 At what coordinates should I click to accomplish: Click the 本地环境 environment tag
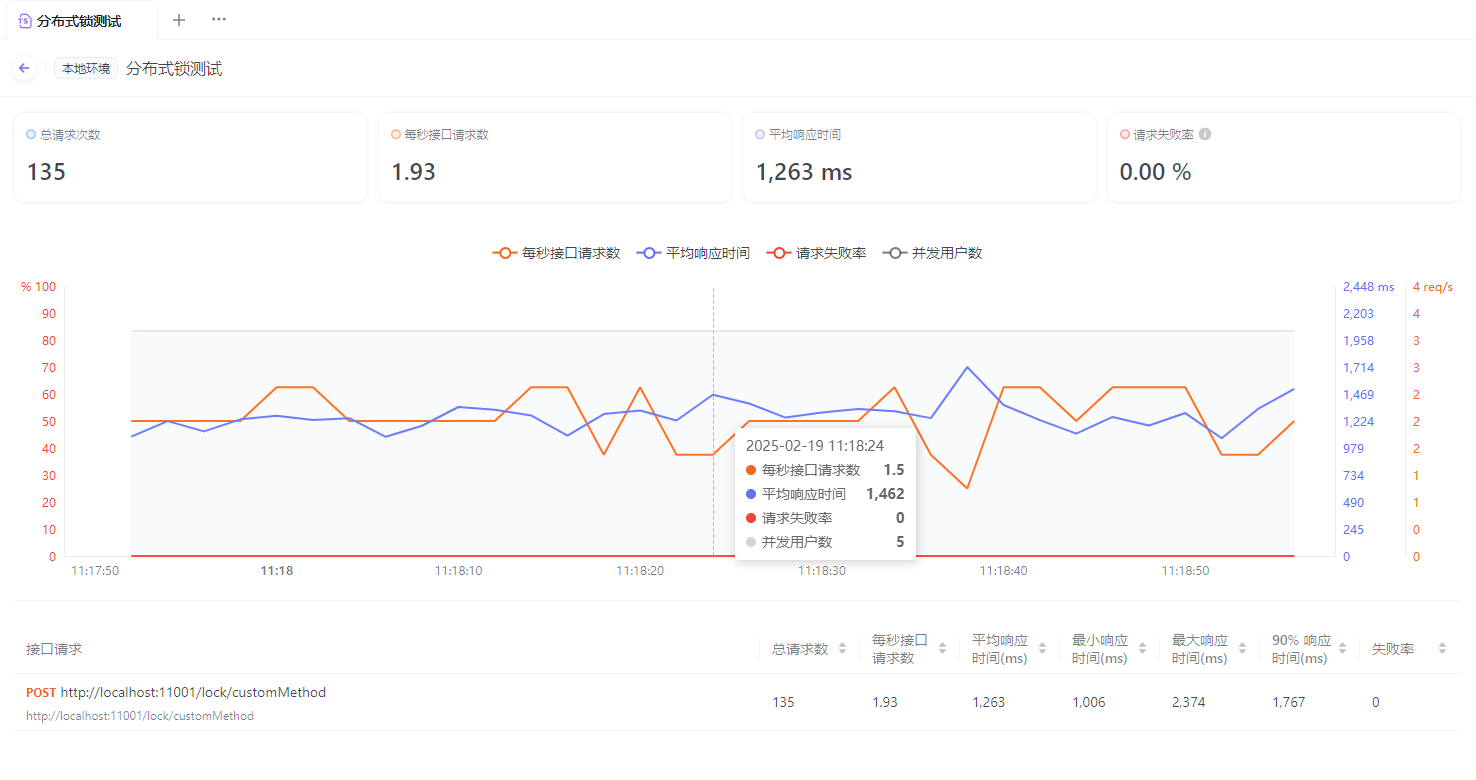pos(86,69)
